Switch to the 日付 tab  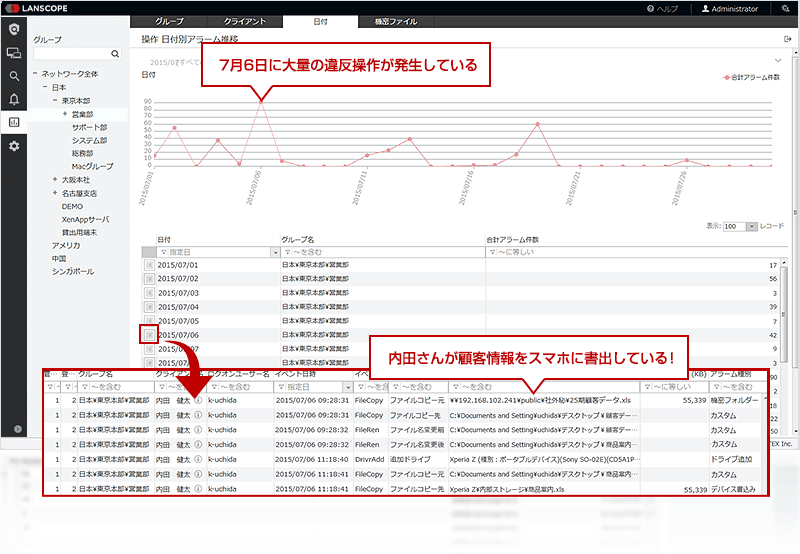pos(320,21)
